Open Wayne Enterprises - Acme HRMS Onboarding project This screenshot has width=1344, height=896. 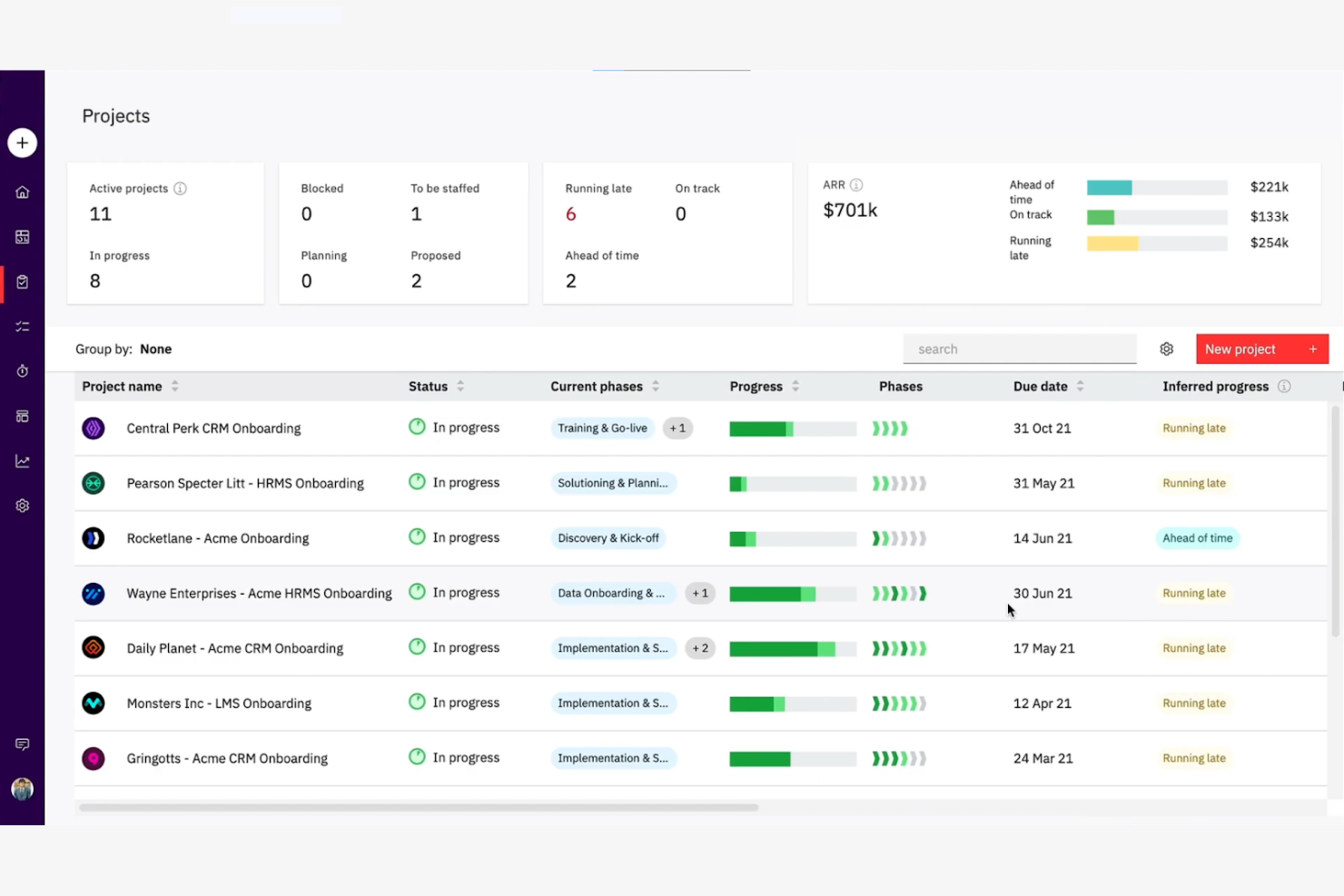pos(260,594)
